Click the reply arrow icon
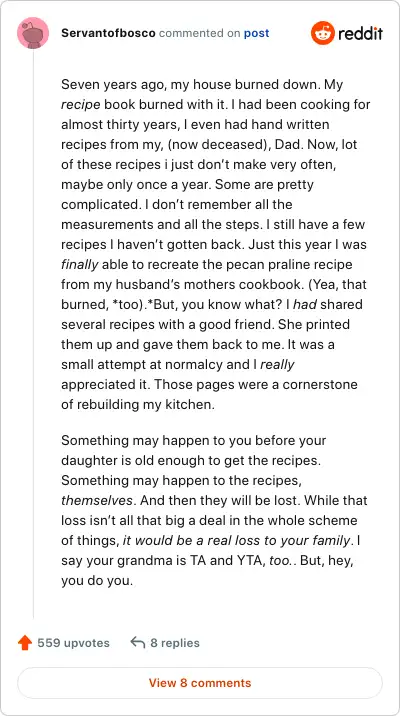The width and height of the screenshot is (400, 716). coord(137,642)
